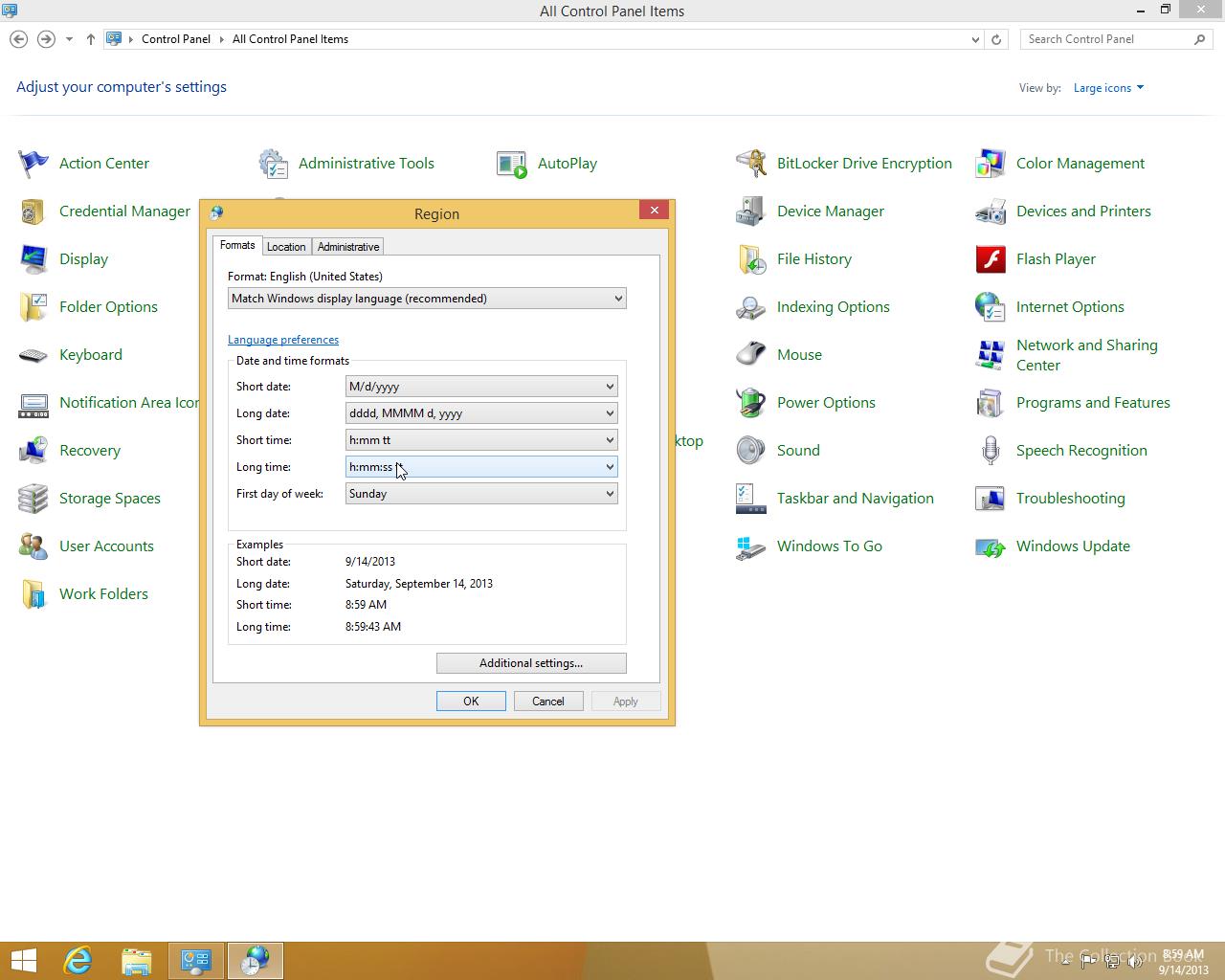1225x980 pixels.
Task: Switch to Formats tab
Action: tap(237, 246)
